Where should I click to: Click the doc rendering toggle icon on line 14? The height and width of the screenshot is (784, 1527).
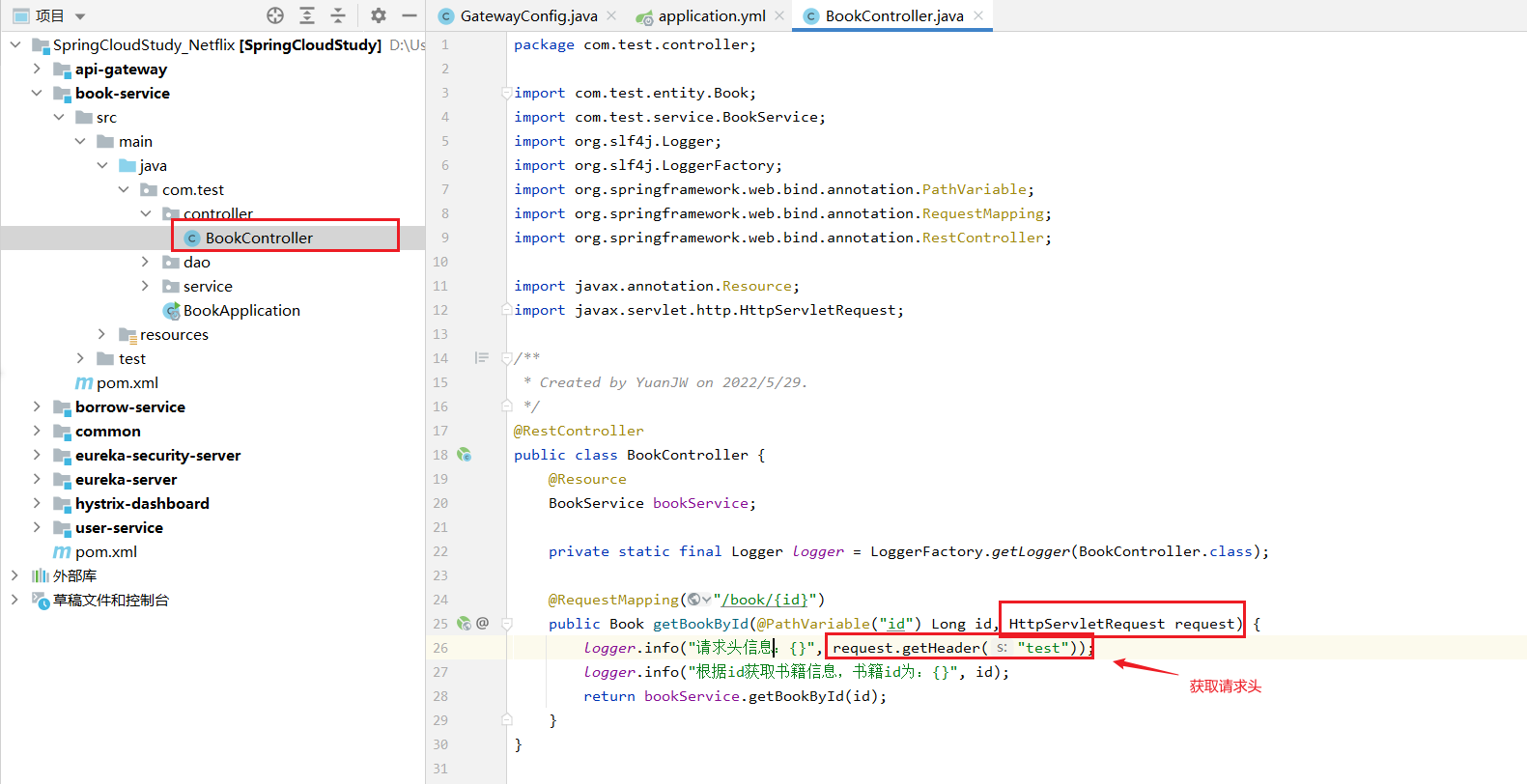point(481,358)
